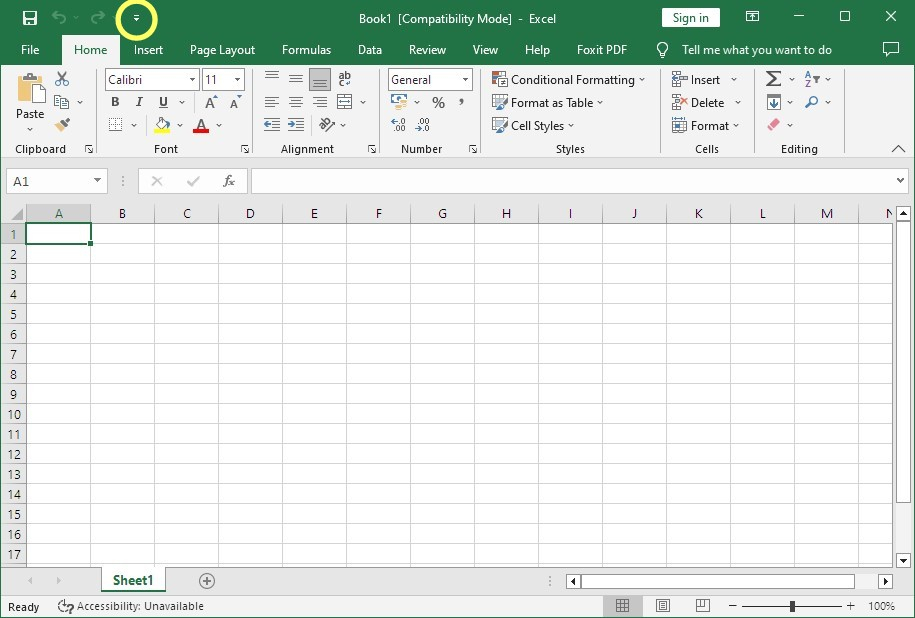Click Accounting Number Format icon

tap(399, 102)
